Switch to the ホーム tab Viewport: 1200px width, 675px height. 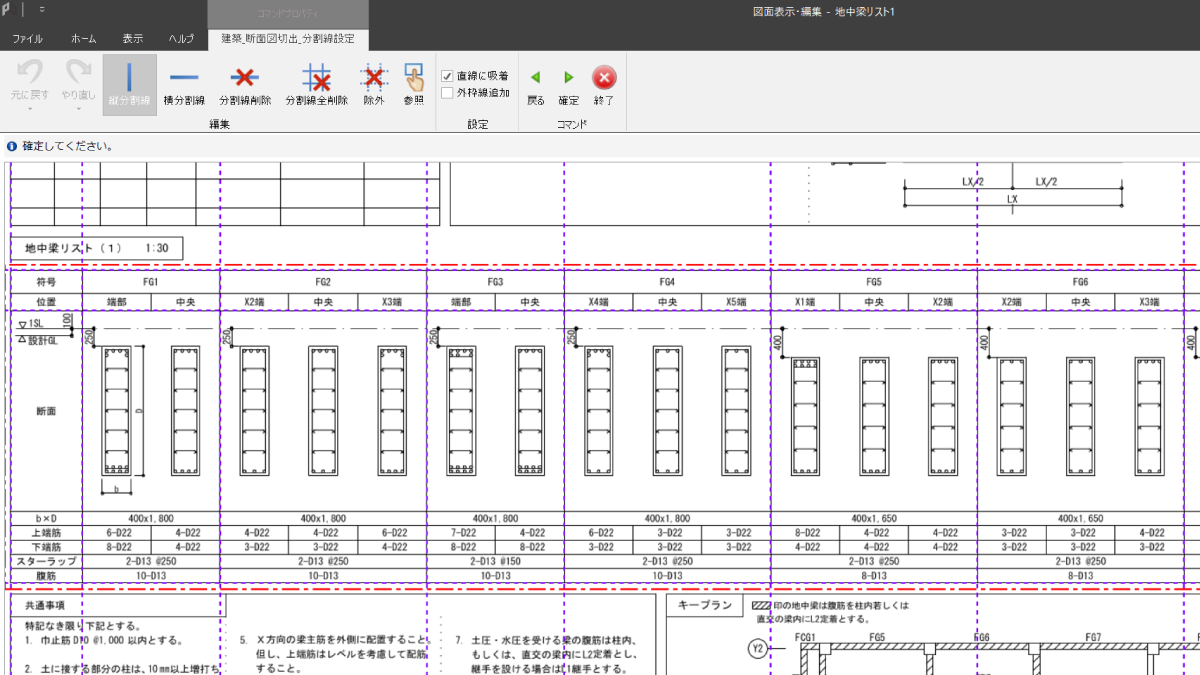[84, 38]
